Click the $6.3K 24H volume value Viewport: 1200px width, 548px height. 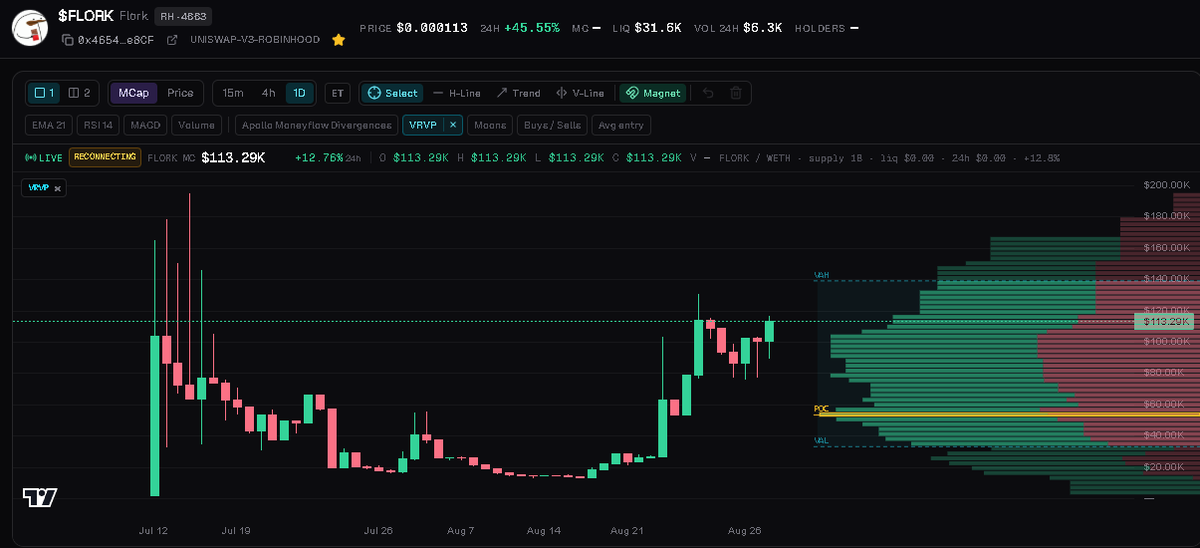pyautogui.click(x=761, y=28)
